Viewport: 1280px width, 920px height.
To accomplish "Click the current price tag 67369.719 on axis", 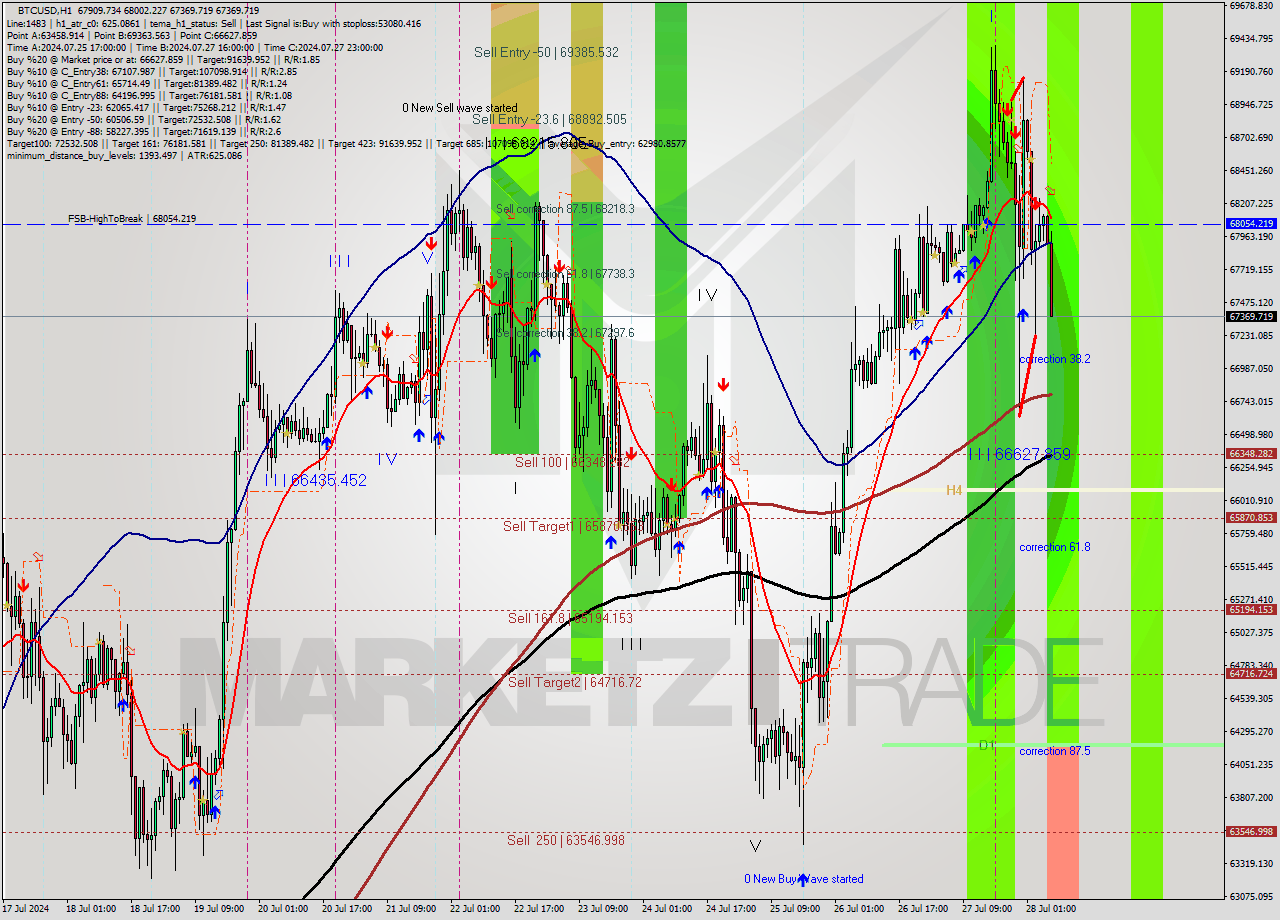I will click(x=1251, y=316).
